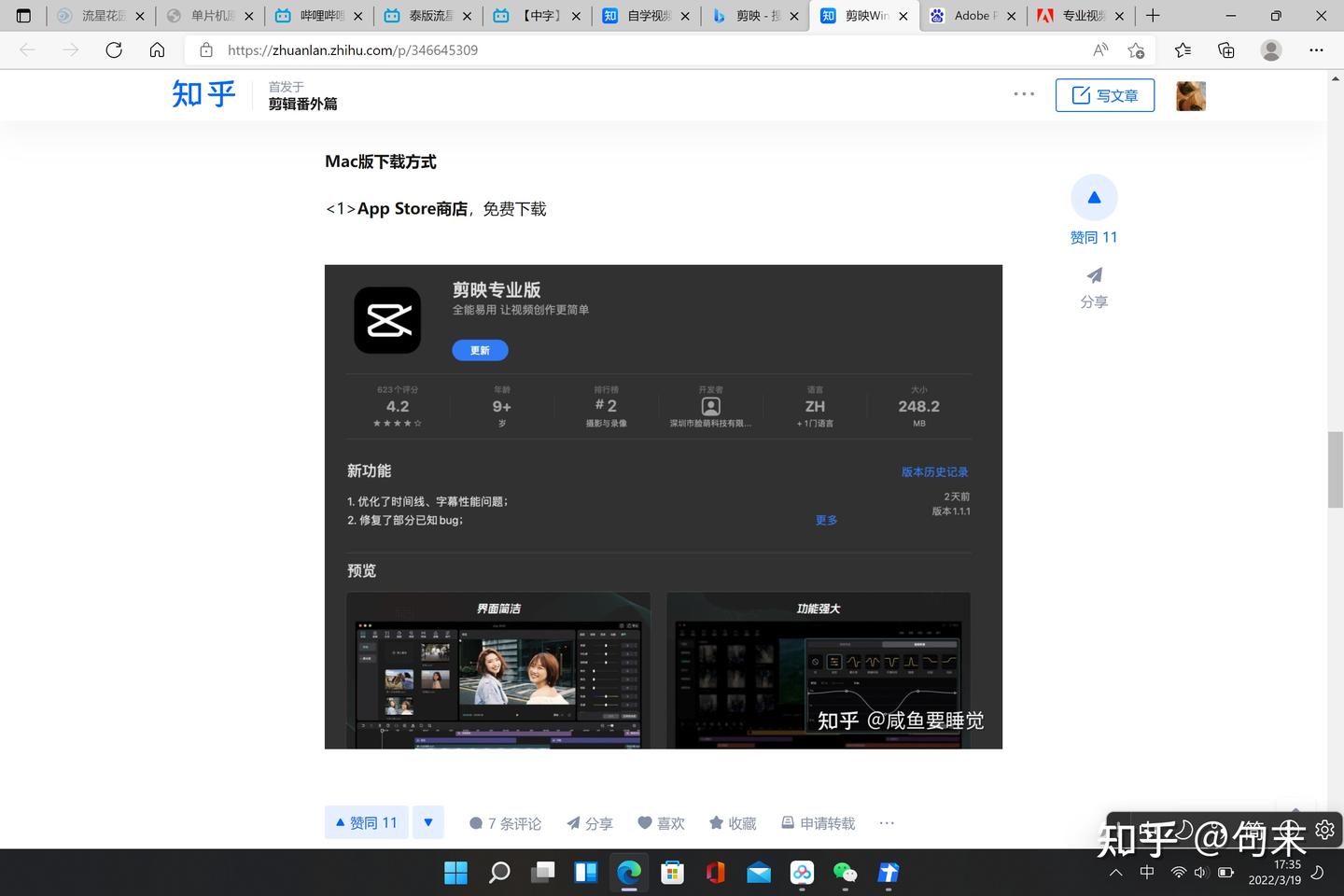This screenshot has width=1344, height=896.
Task: Click 分享 in the bottom action bar
Action: (x=590, y=823)
